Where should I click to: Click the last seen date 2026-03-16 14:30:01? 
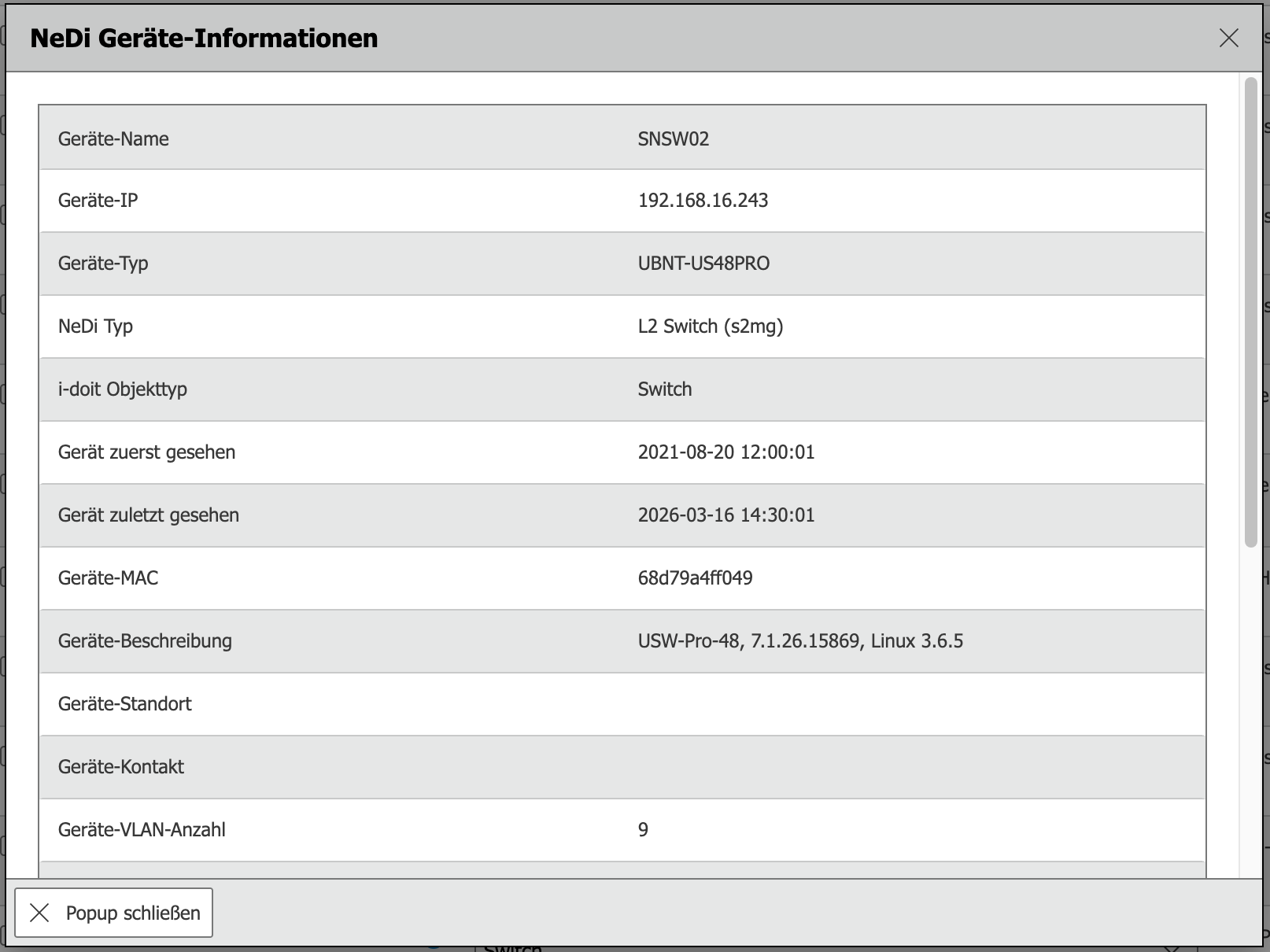(725, 515)
